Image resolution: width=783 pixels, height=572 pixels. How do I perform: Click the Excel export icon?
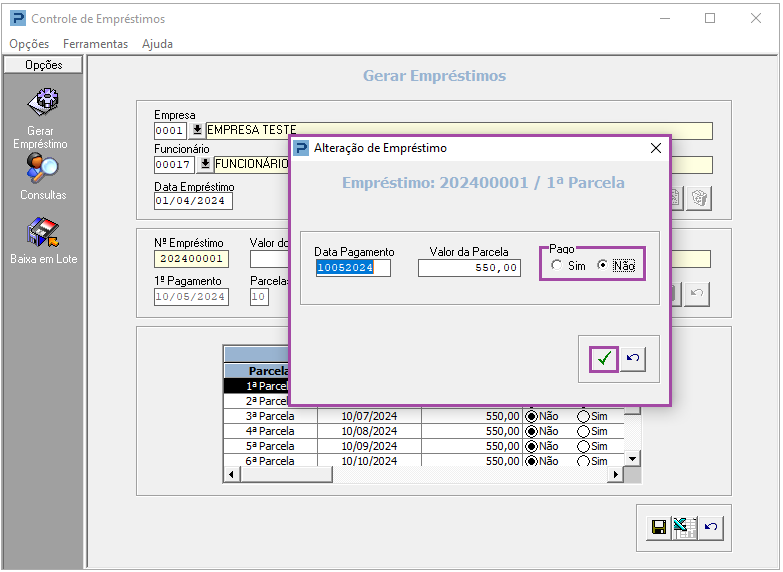click(685, 528)
